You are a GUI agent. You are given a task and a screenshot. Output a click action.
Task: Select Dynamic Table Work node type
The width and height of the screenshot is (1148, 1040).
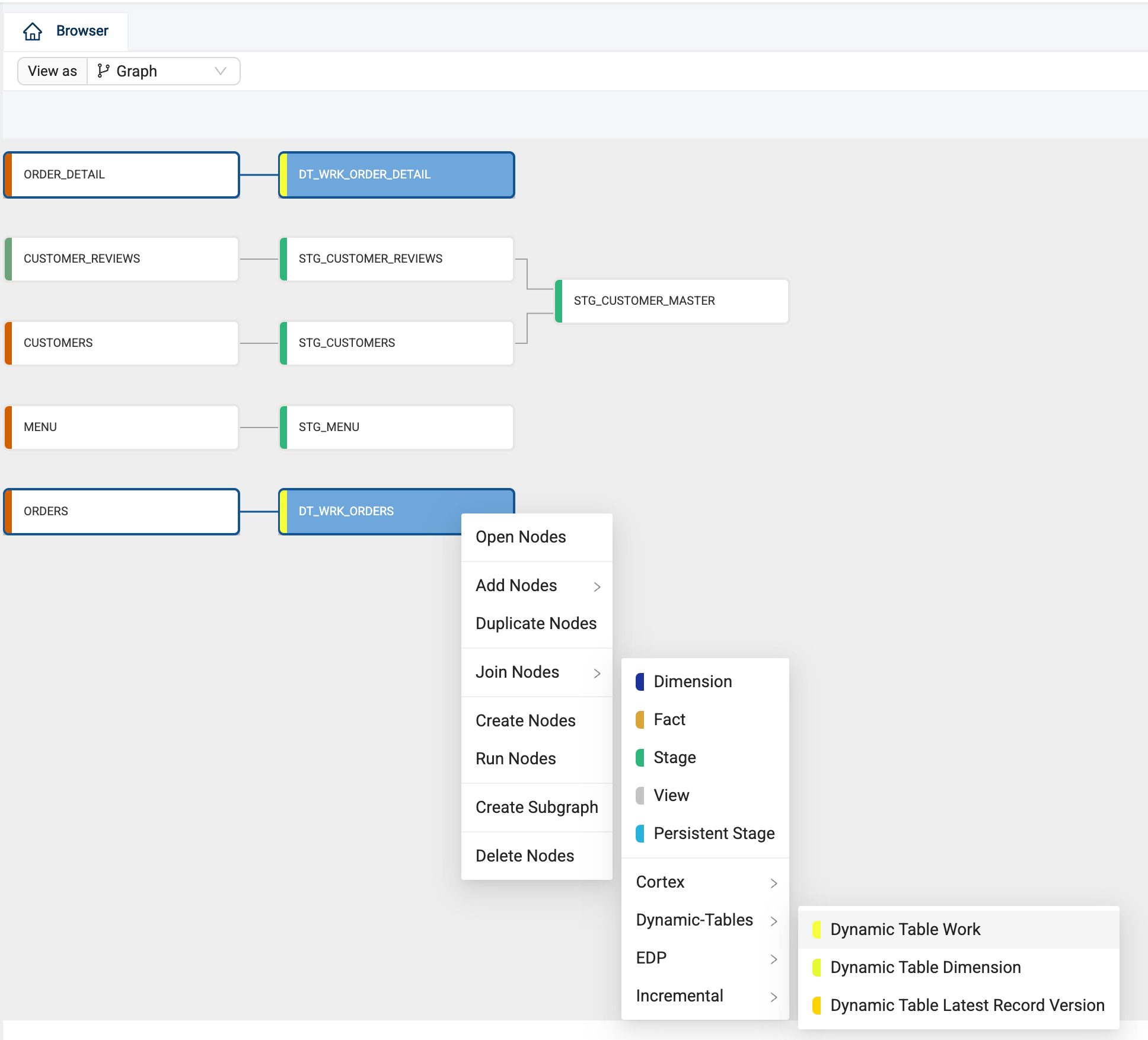click(905, 929)
